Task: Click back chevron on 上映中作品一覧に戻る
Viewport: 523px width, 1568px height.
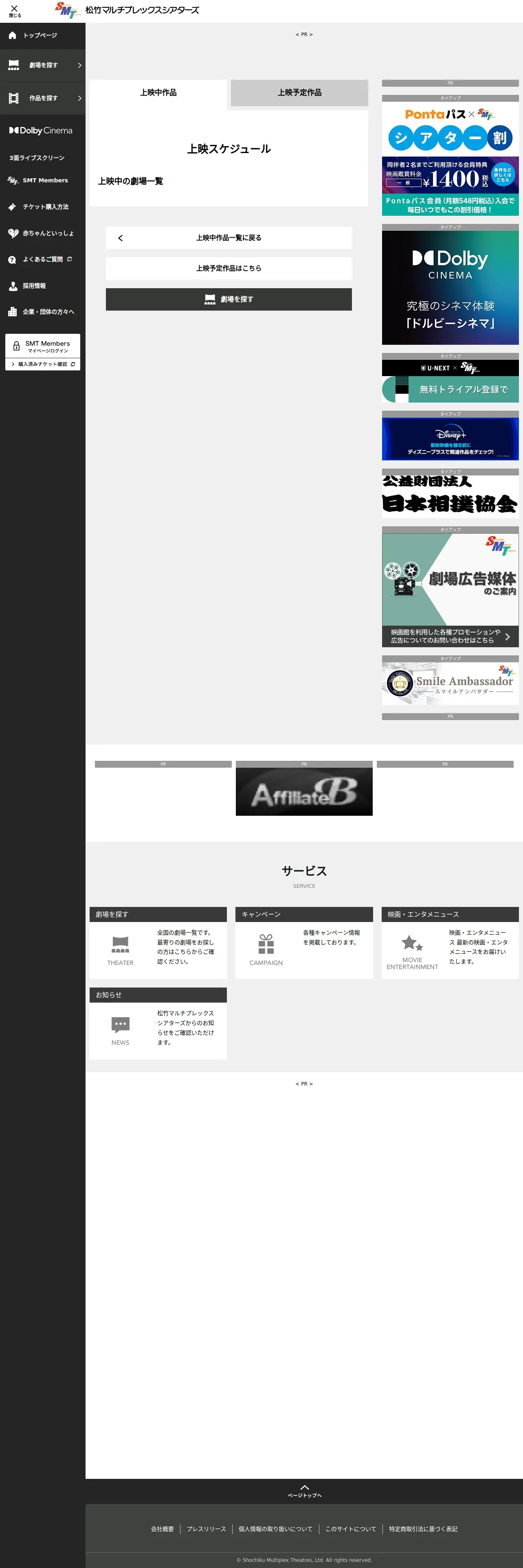Action: click(x=121, y=238)
